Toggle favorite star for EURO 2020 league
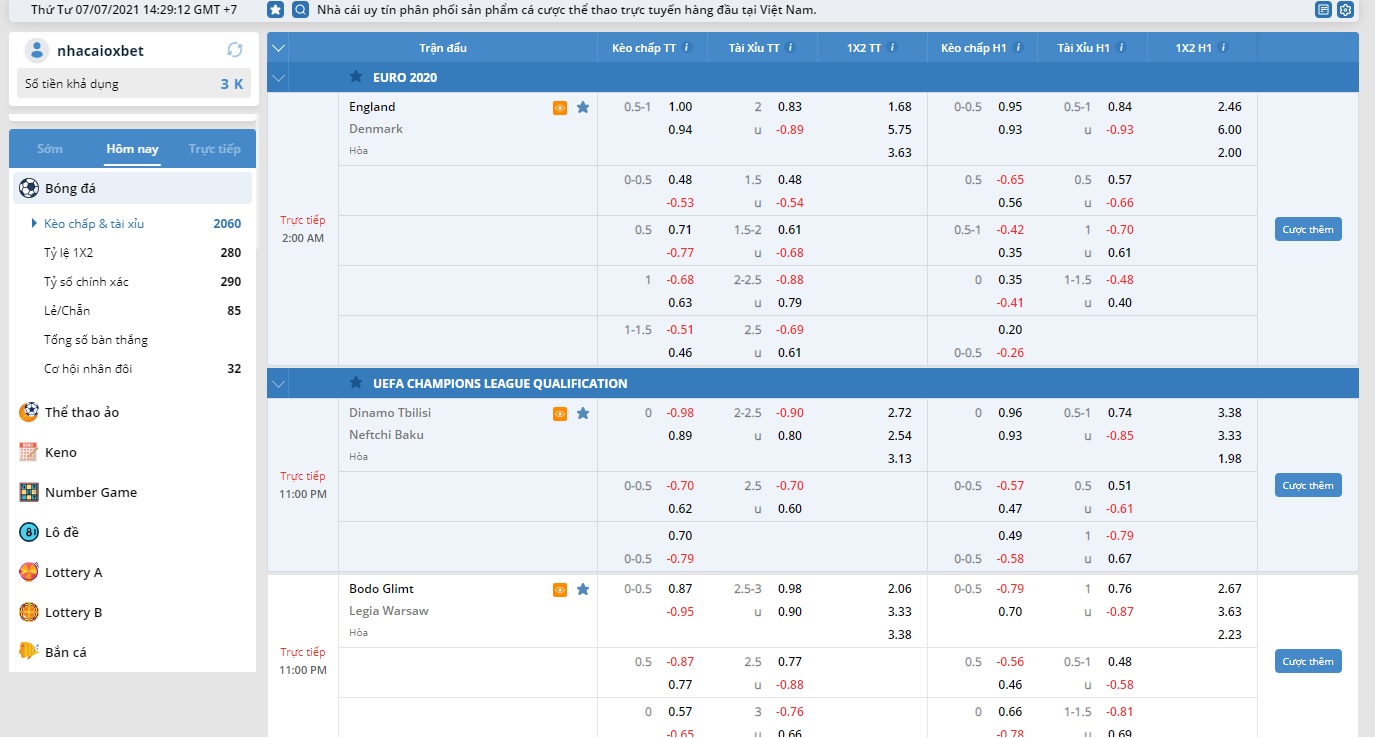 click(356, 77)
